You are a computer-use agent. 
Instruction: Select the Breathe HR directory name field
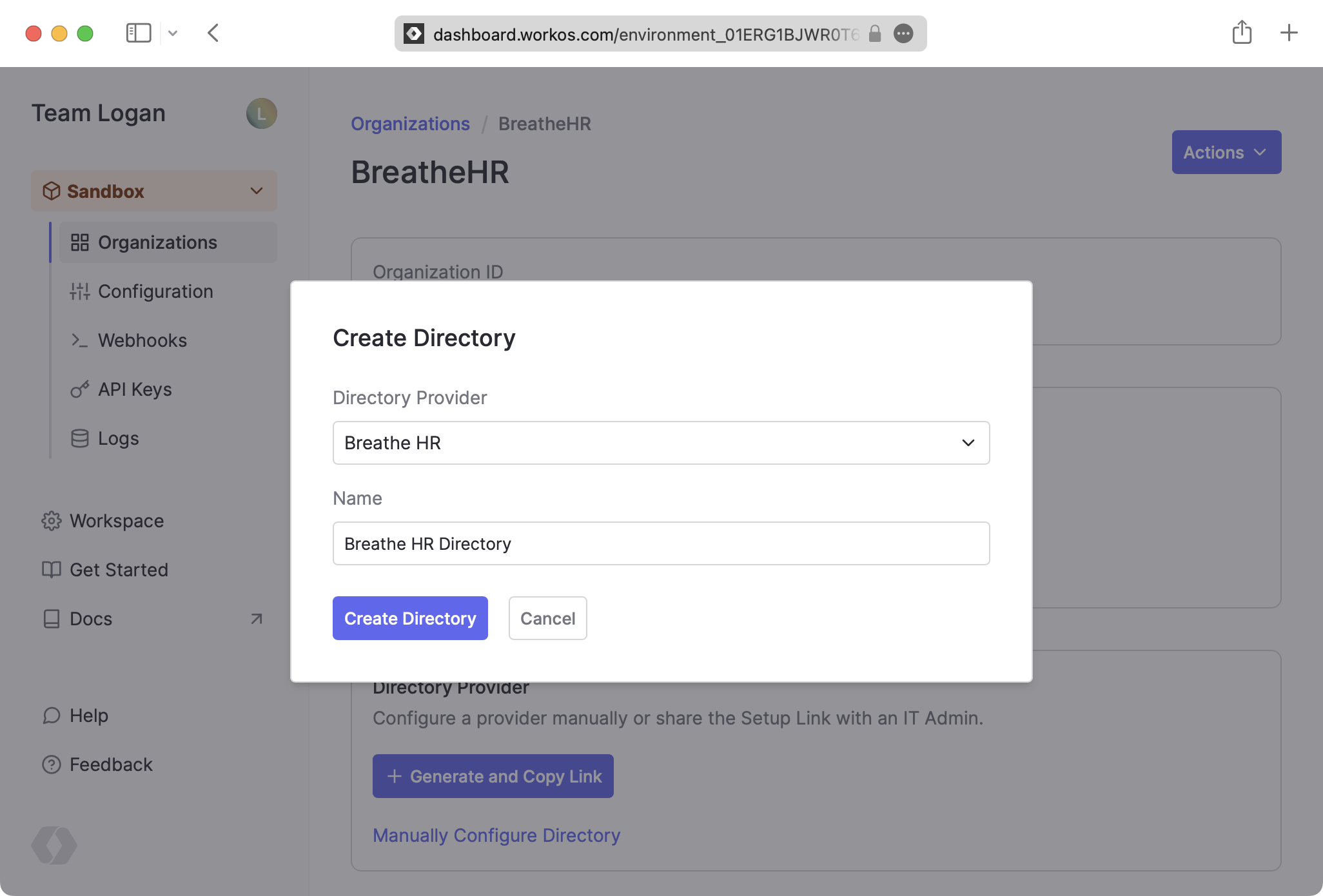click(661, 544)
